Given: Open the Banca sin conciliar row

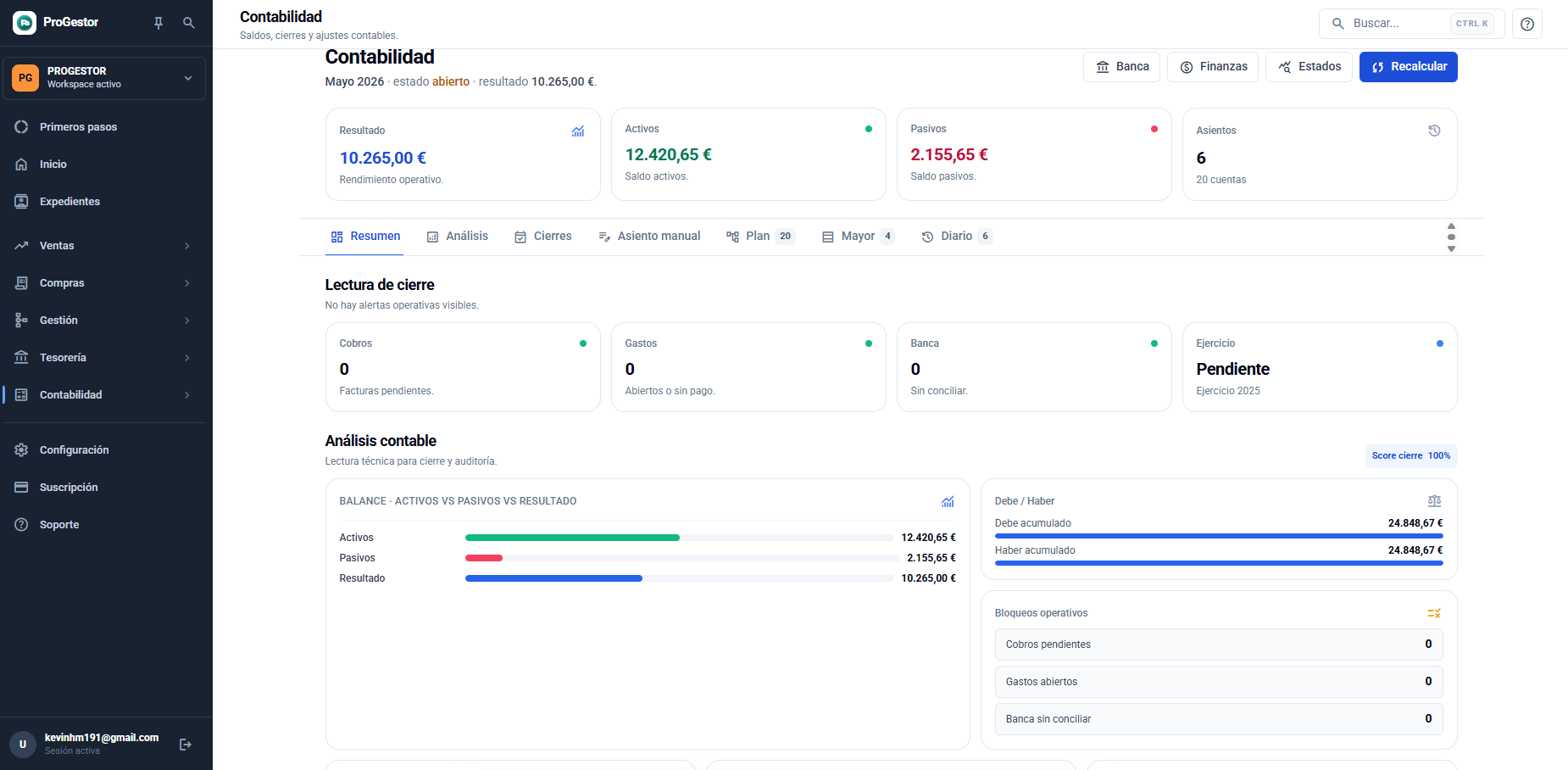Looking at the screenshot, I should (1219, 719).
